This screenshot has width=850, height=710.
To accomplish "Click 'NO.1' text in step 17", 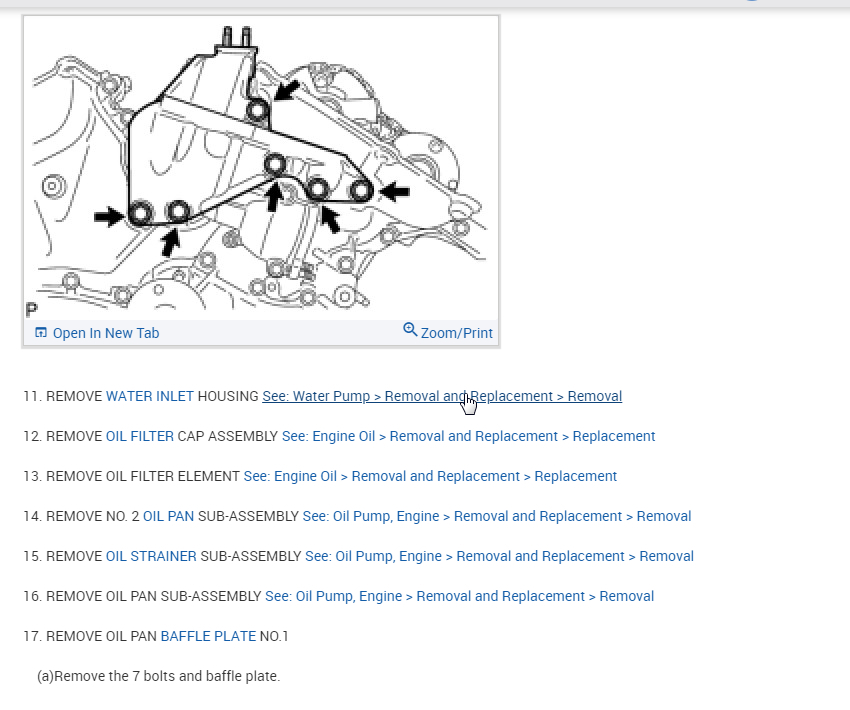I will click(274, 636).
